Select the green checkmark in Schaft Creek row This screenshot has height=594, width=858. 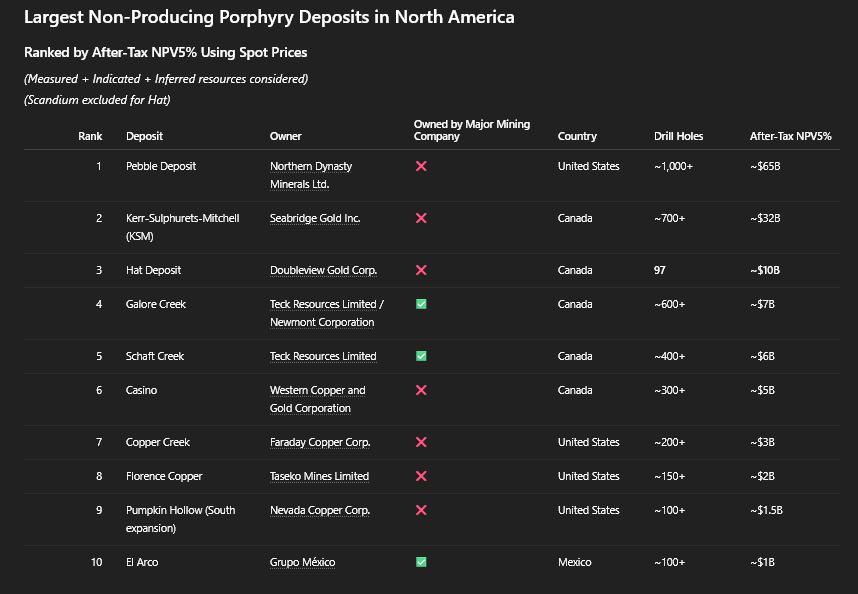(x=421, y=356)
